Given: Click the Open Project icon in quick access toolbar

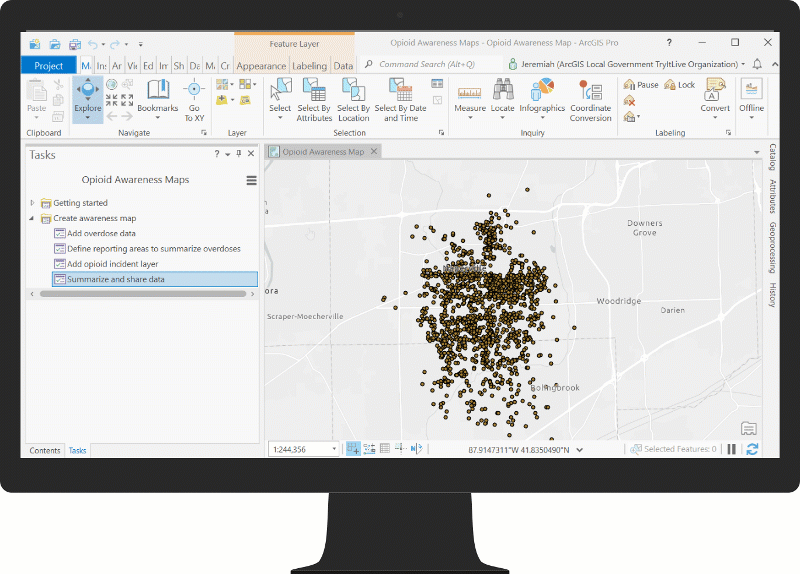Looking at the screenshot, I should coord(55,44).
